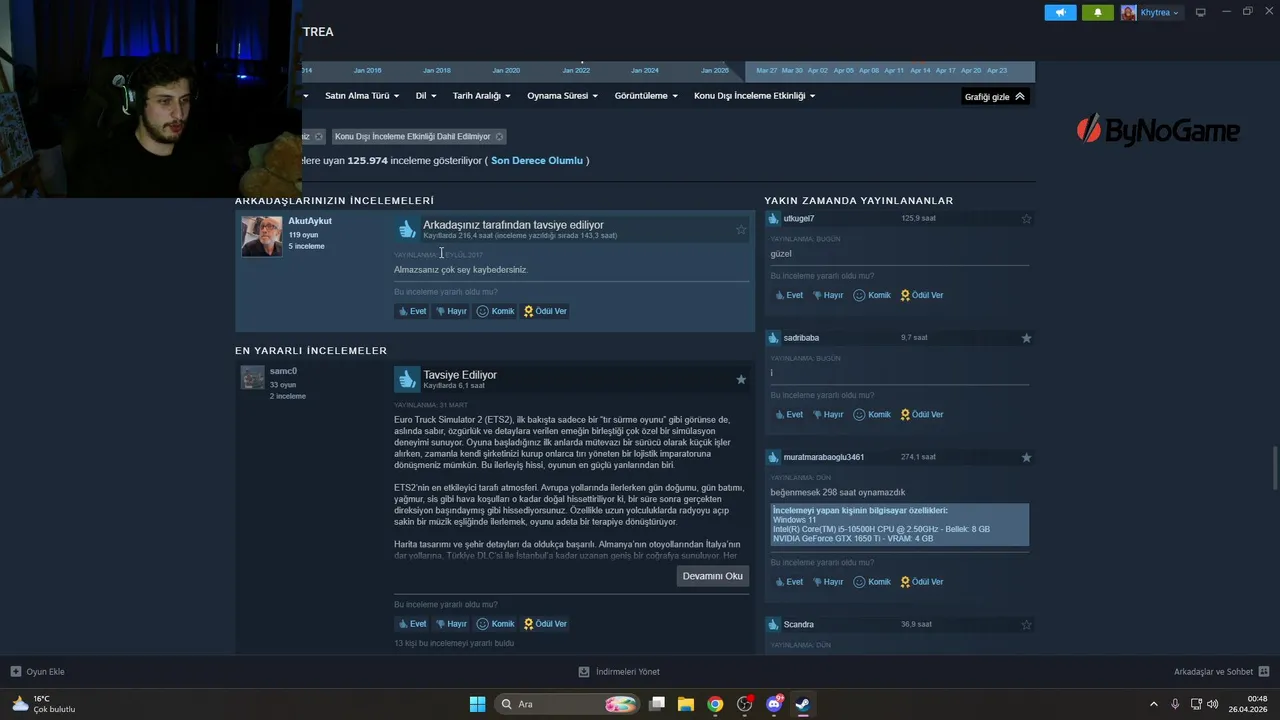
Task: Remove the Konu Dışı İnceleme Etkinliği Dahil Edilmiyor tag
Action: coord(499,136)
